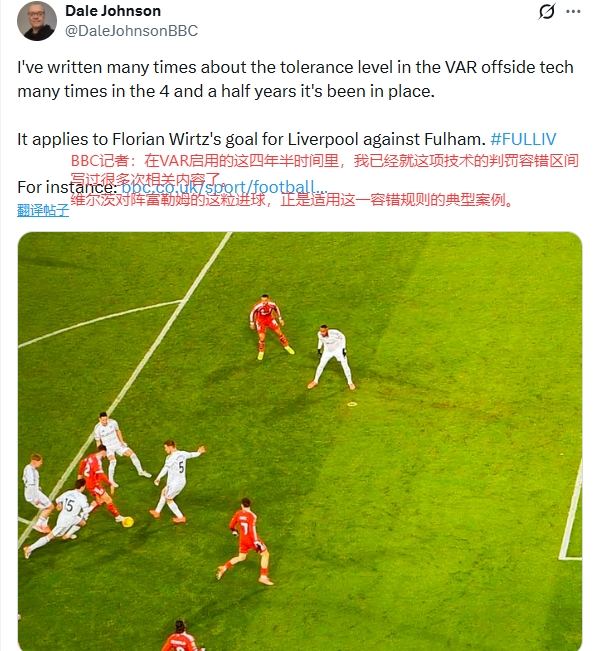Click the Dale Johnson display name
The height and width of the screenshot is (651, 595).
click(x=113, y=11)
